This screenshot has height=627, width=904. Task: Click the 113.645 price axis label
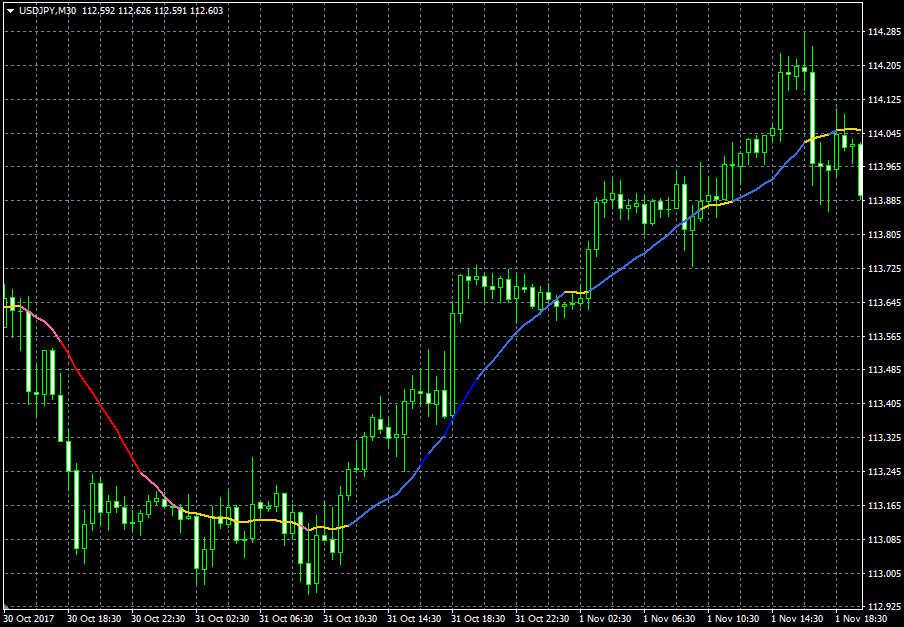[x=883, y=303]
